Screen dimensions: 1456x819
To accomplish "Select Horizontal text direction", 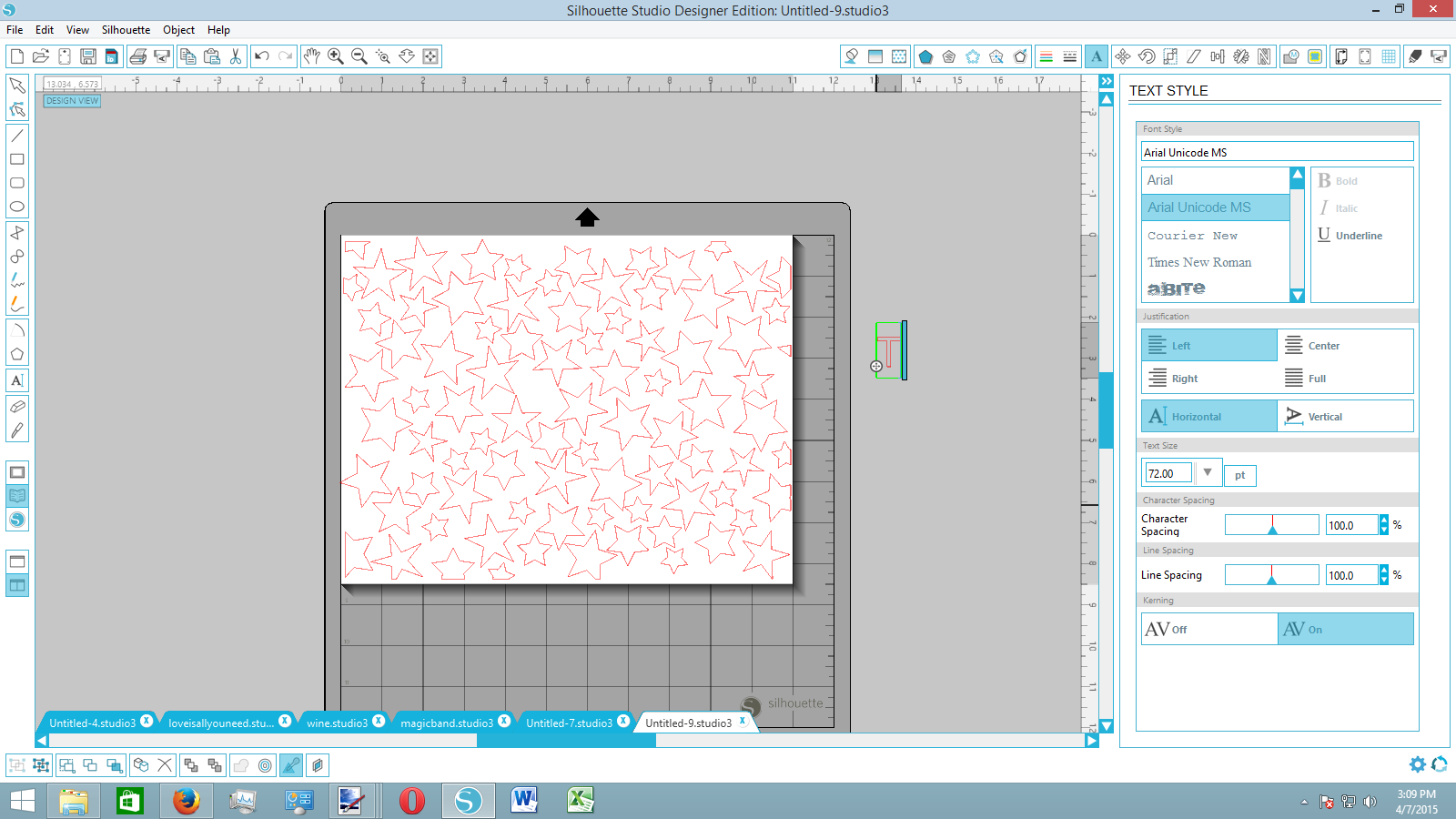I will pyautogui.click(x=1209, y=416).
